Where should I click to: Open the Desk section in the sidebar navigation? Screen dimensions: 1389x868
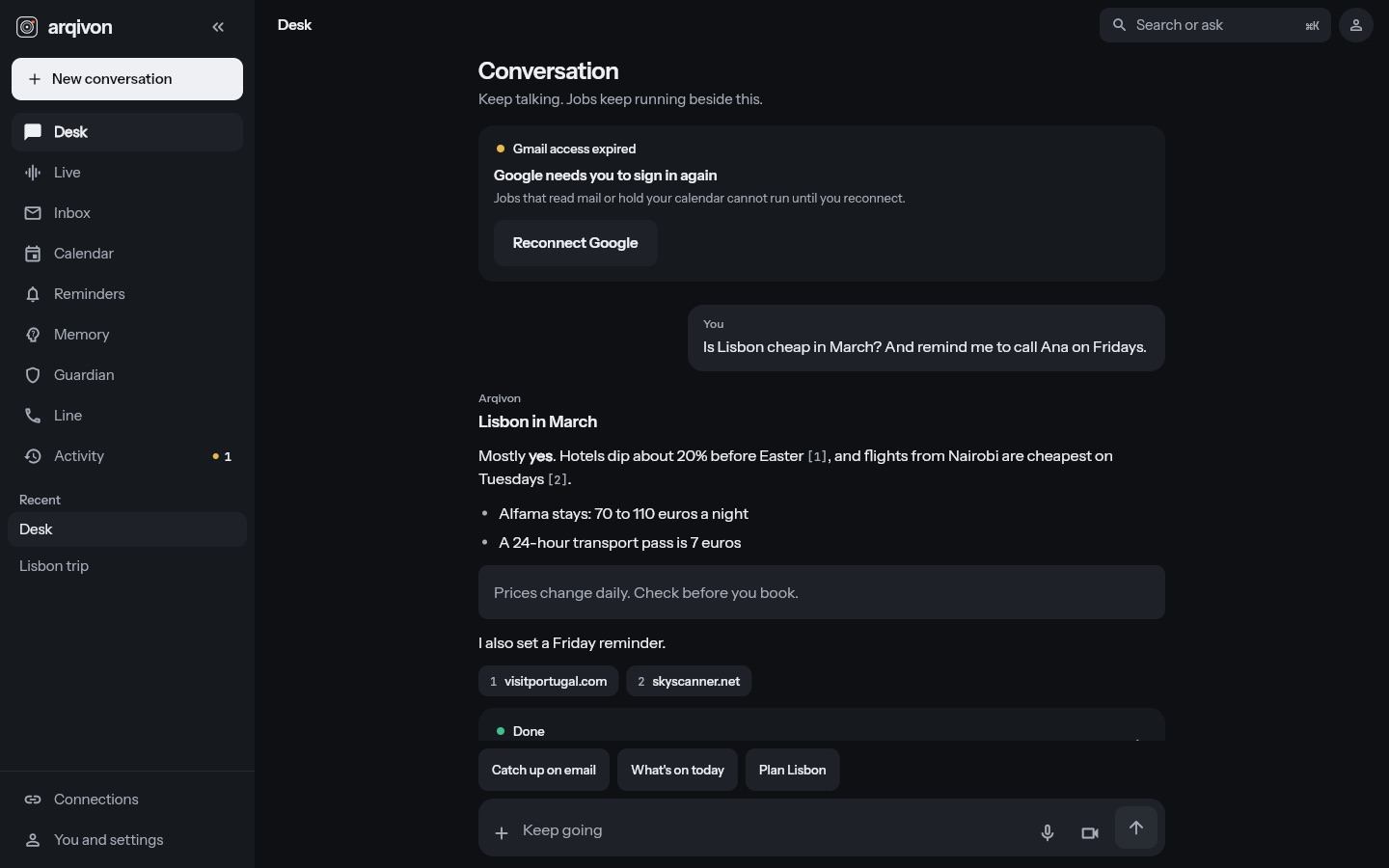pyautogui.click(x=127, y=132)
